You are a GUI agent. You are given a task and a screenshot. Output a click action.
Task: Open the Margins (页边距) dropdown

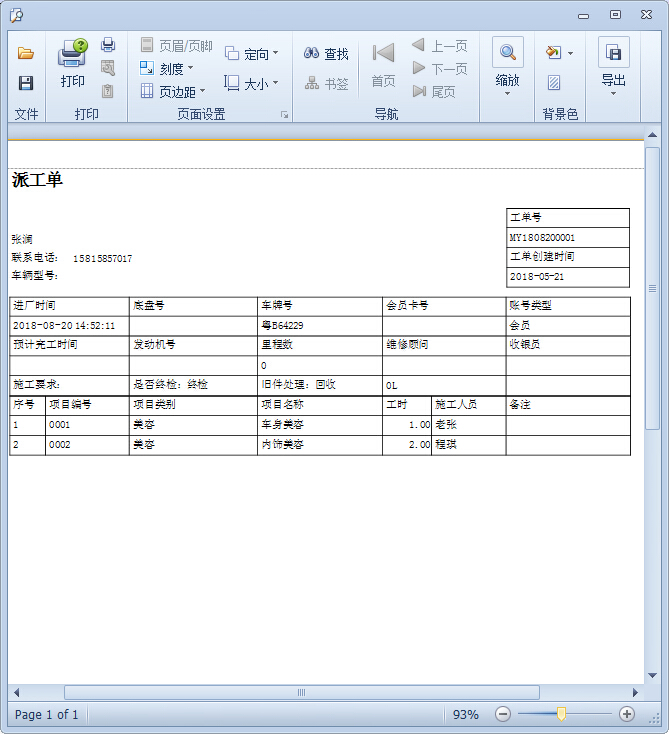pos(172,92)
